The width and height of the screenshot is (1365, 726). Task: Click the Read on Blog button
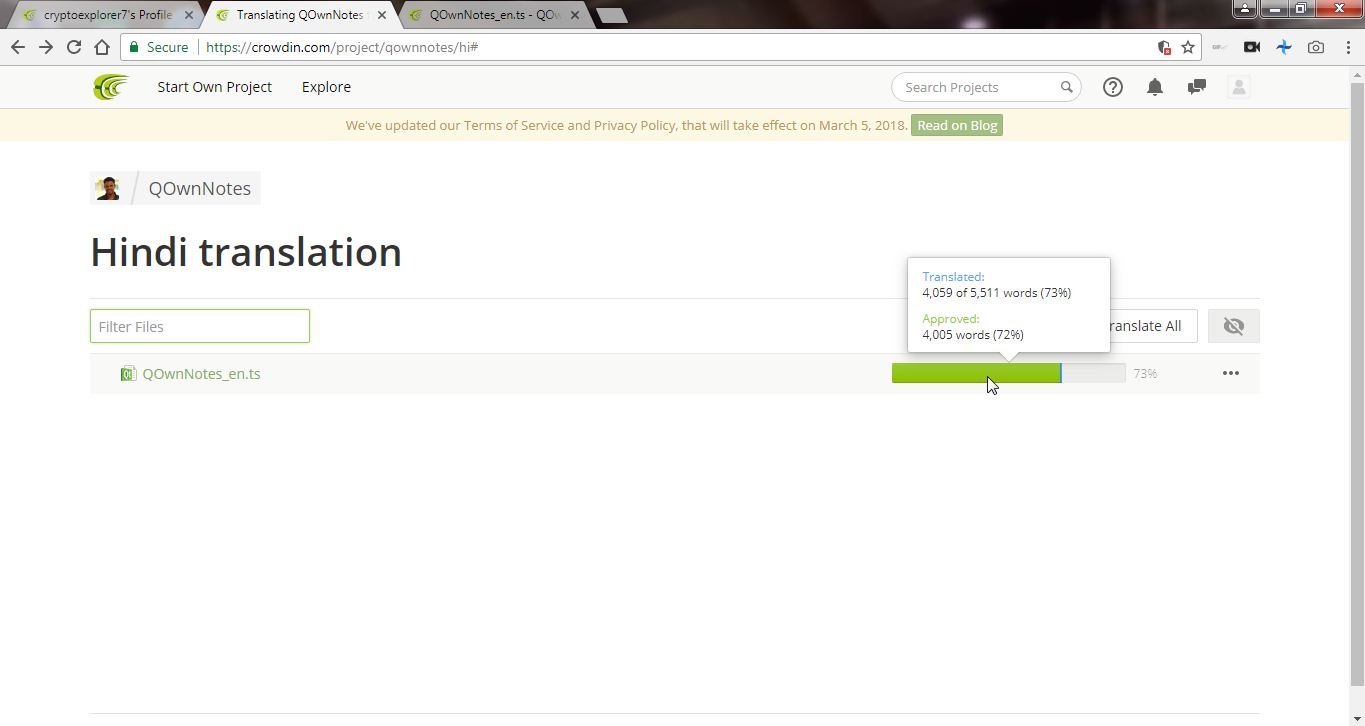[x=957, y=125]
